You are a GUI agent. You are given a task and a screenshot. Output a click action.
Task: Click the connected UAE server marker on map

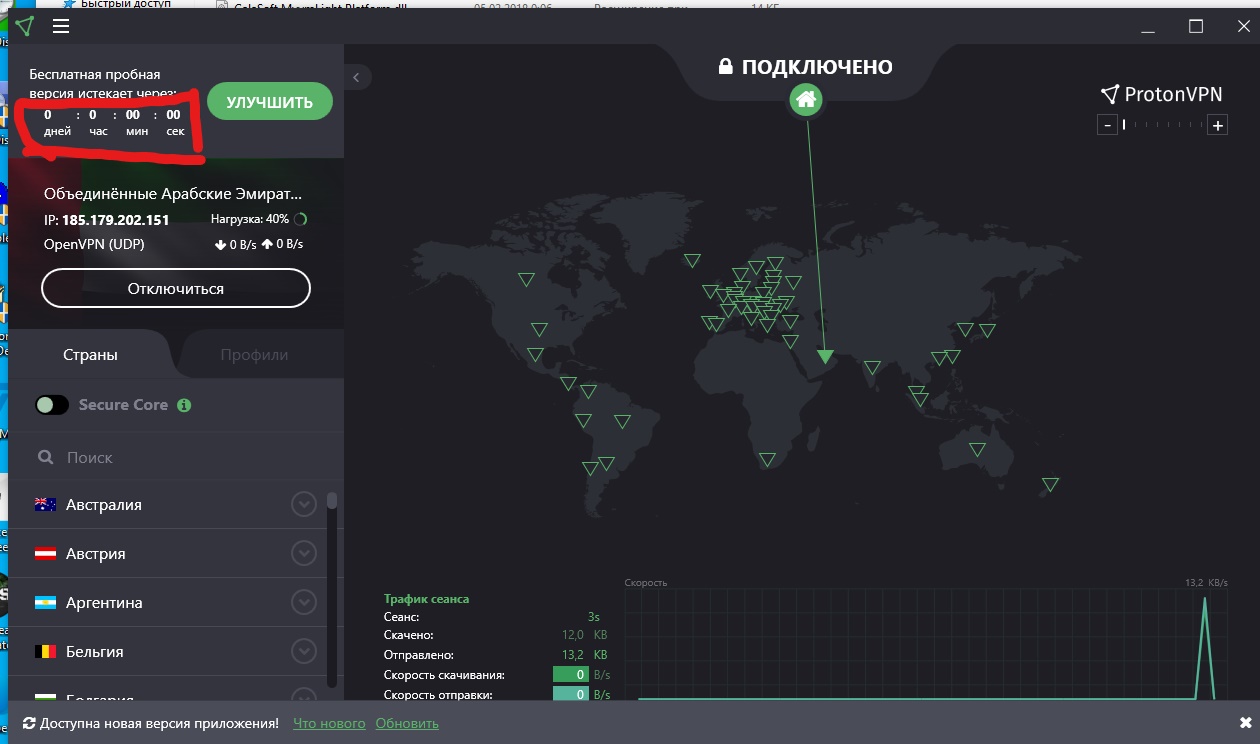(x=824, y=356)
